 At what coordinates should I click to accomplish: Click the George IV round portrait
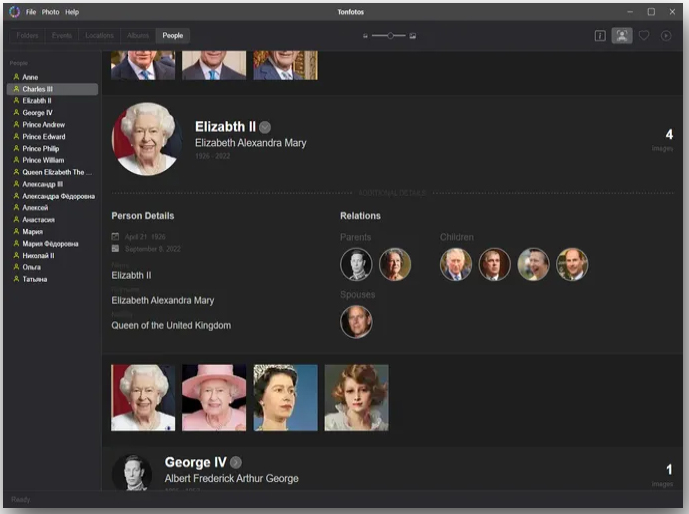pos(132,472)
